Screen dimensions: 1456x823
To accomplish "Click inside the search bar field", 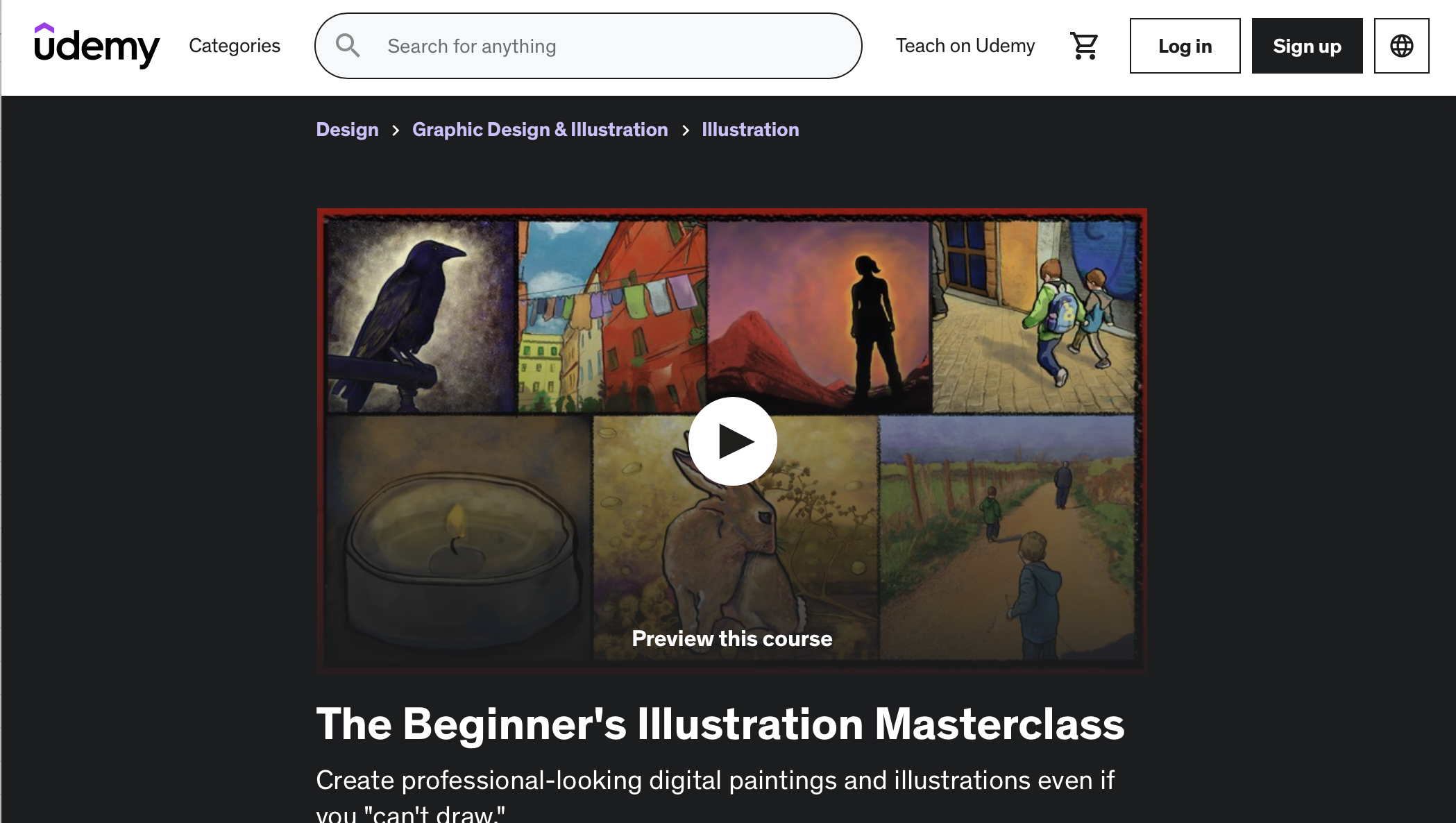I will click(x=589, y=46).
